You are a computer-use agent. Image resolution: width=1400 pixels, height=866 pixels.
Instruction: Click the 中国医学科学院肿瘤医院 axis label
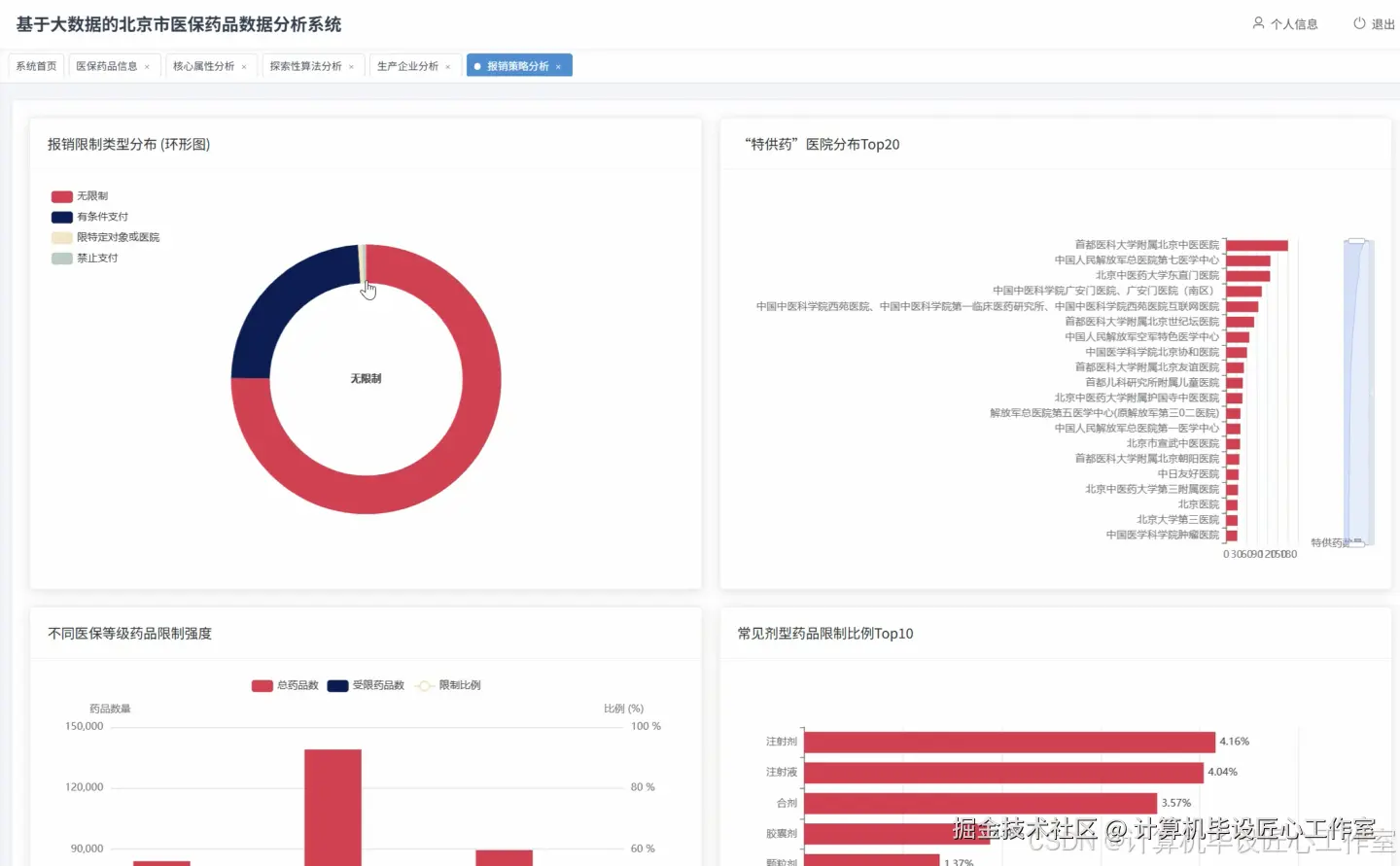pos(1163,536)
